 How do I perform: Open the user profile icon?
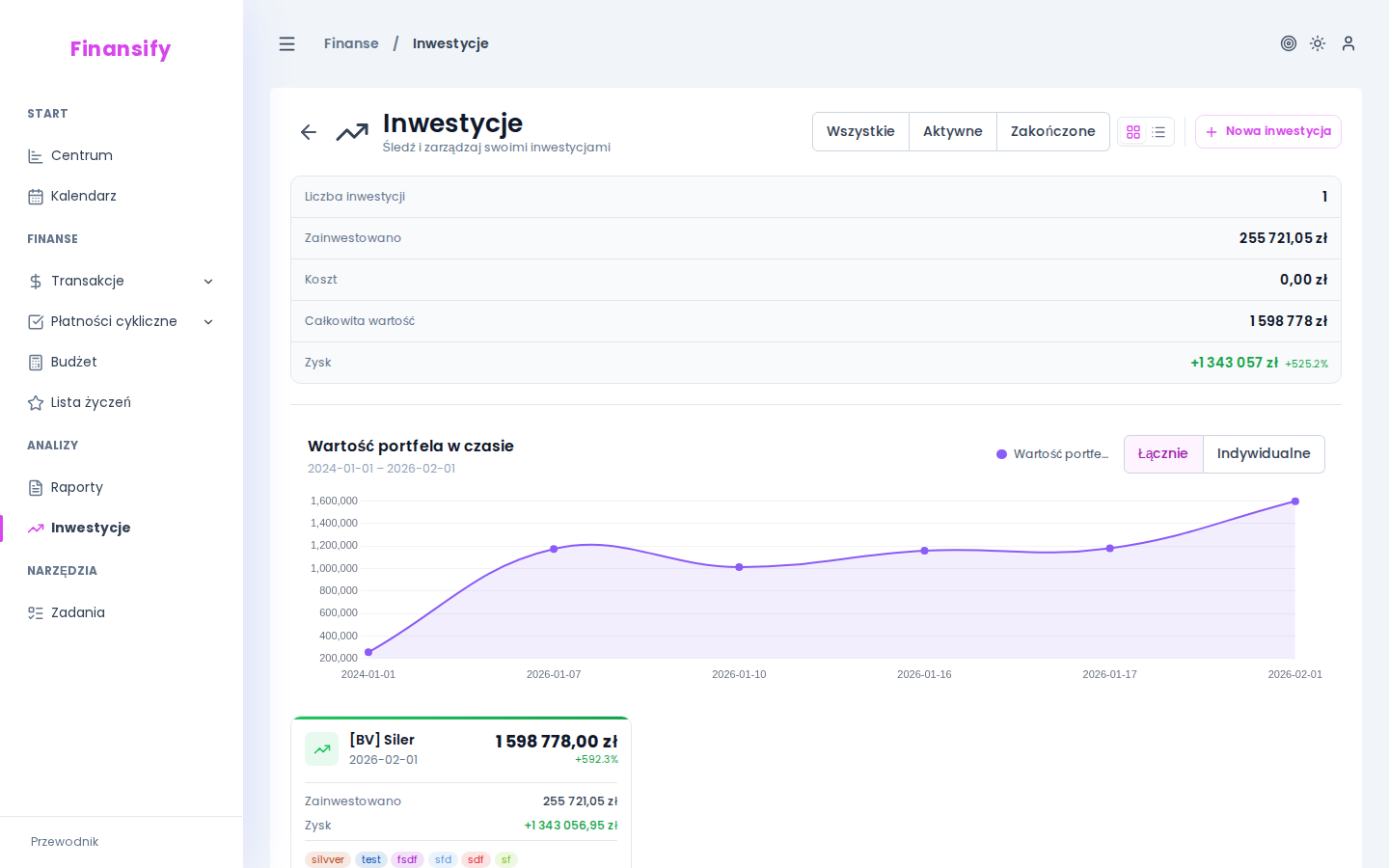tap(1348, 43)
